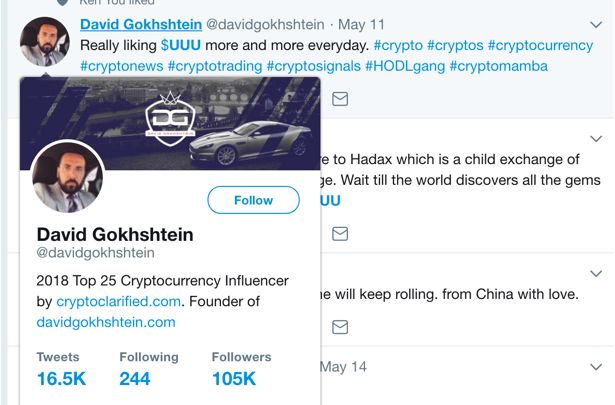
Task: Follow David Gokhshtein
Action: (x=253, y=200)
